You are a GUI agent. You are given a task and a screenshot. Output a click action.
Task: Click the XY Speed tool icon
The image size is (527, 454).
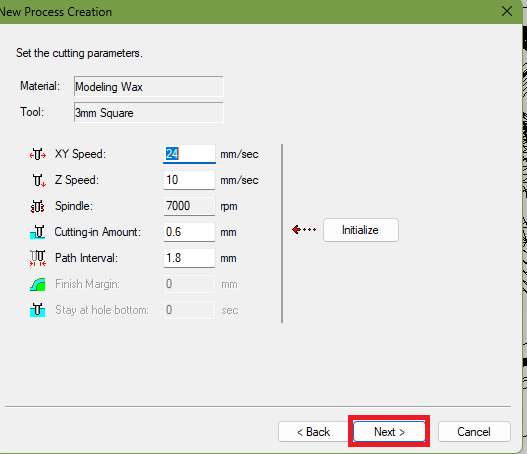click(x=38, y=154)
